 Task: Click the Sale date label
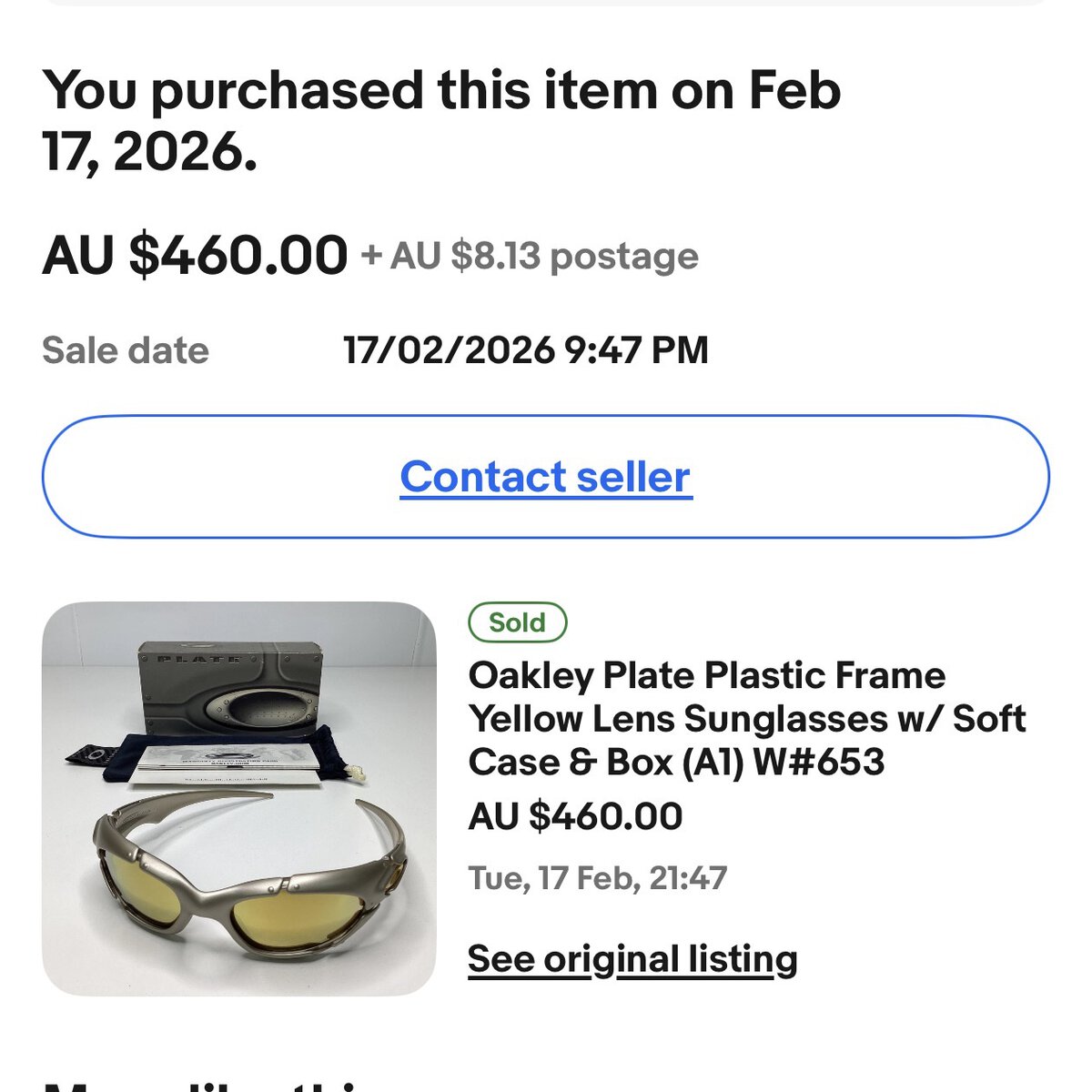(x=126, y=350)
